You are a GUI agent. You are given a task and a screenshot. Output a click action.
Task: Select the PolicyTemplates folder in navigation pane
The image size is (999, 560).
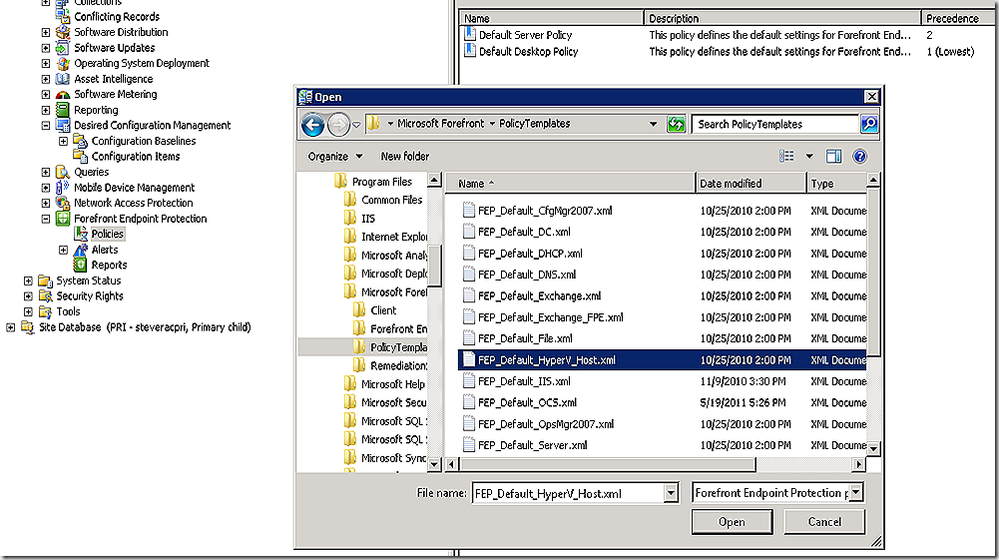coord(390,347)
